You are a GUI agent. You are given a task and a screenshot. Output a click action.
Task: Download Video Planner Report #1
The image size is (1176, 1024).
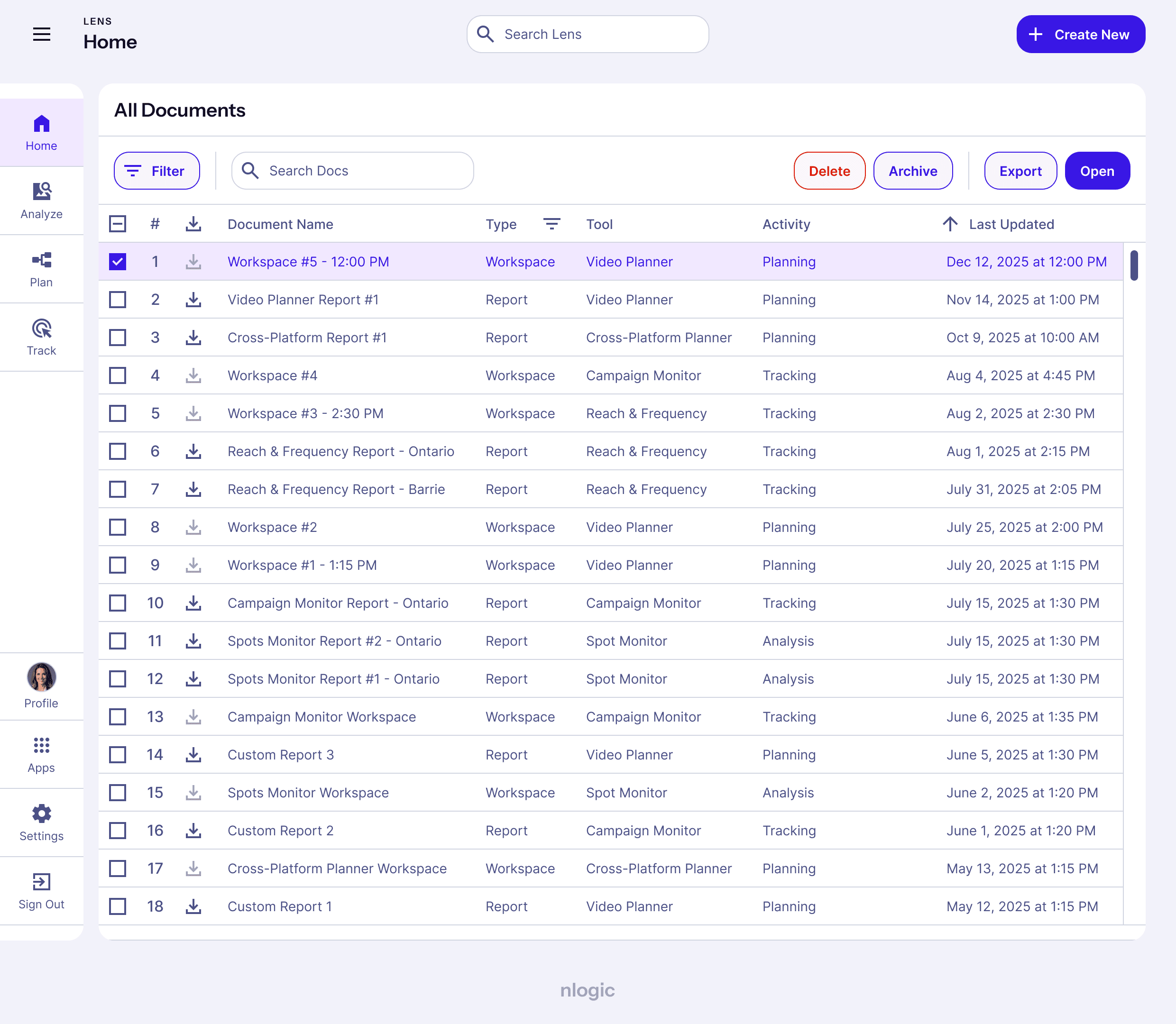point(193,300)
